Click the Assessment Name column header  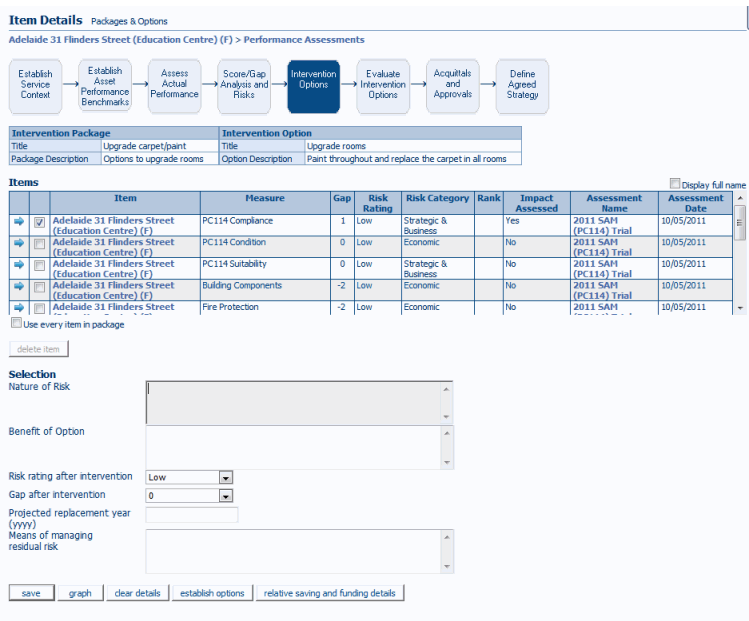click(x=614, y=203)
